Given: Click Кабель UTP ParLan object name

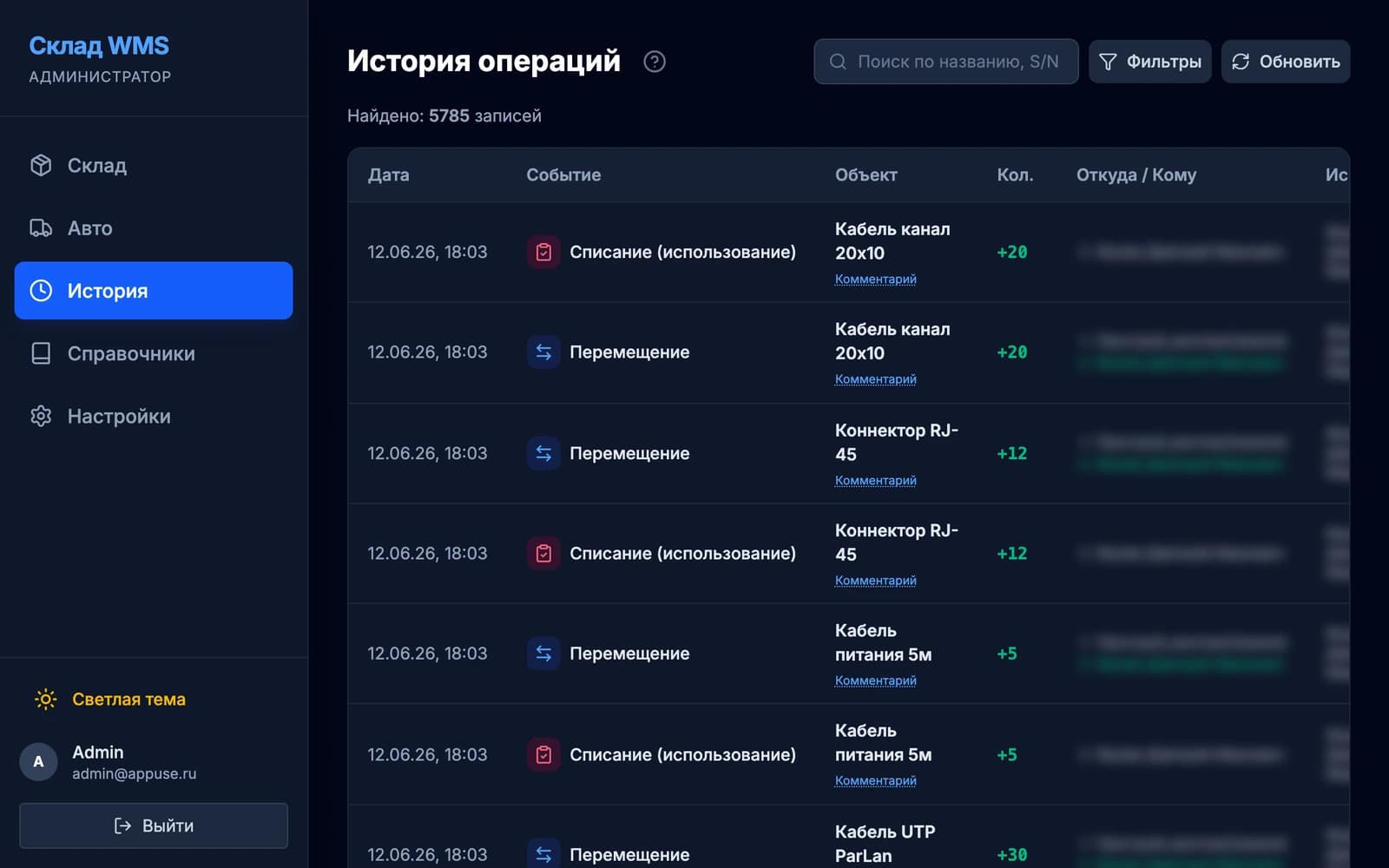Looking at the screenshot, I should point(885,843).
